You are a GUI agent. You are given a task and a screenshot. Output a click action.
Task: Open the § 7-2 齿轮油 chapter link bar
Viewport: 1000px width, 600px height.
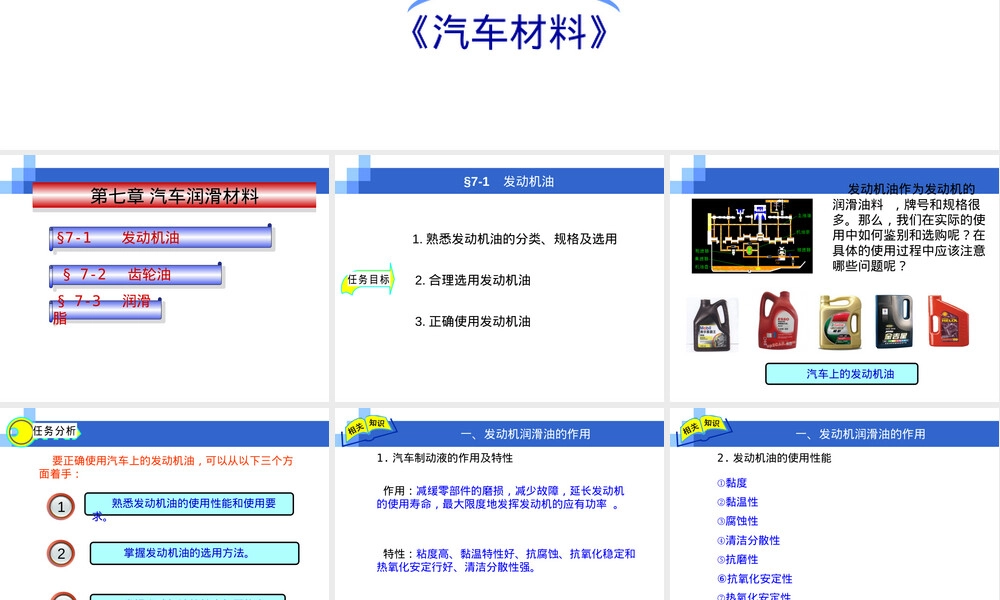tap(136, 275)
